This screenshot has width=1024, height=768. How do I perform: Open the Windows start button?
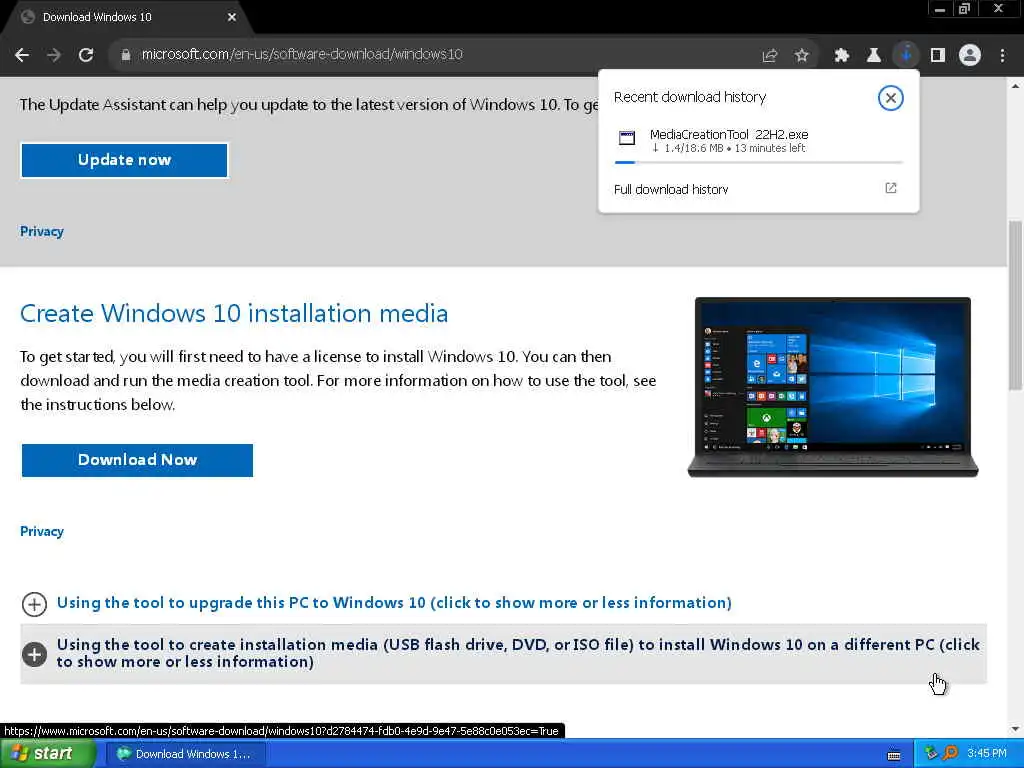tap(48, 754)
